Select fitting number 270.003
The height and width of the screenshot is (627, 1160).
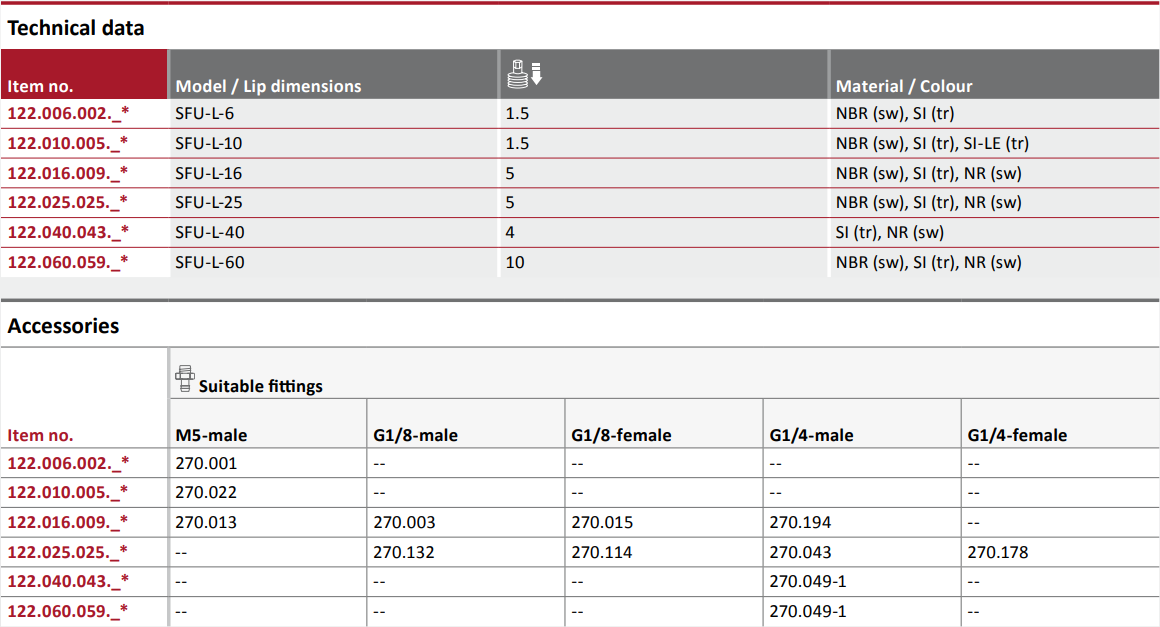tap(404, 522)
